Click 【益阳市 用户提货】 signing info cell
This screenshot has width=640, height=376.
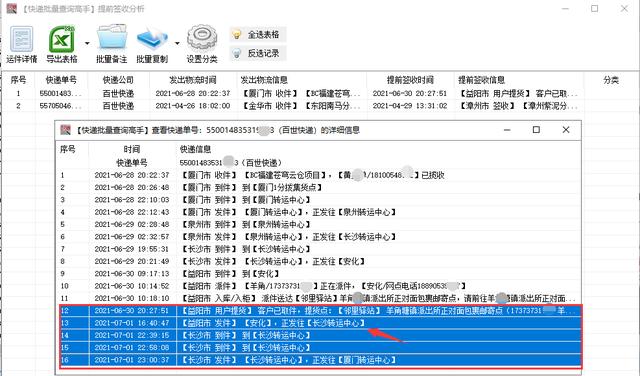click(518, 93)
